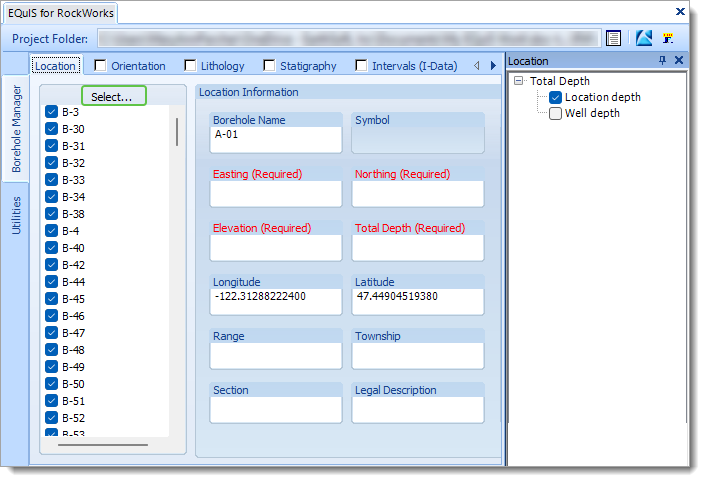This screenshot has width=705, height=482.
Task: Click the Project Folder path field
Action: (x=349, y=39)
